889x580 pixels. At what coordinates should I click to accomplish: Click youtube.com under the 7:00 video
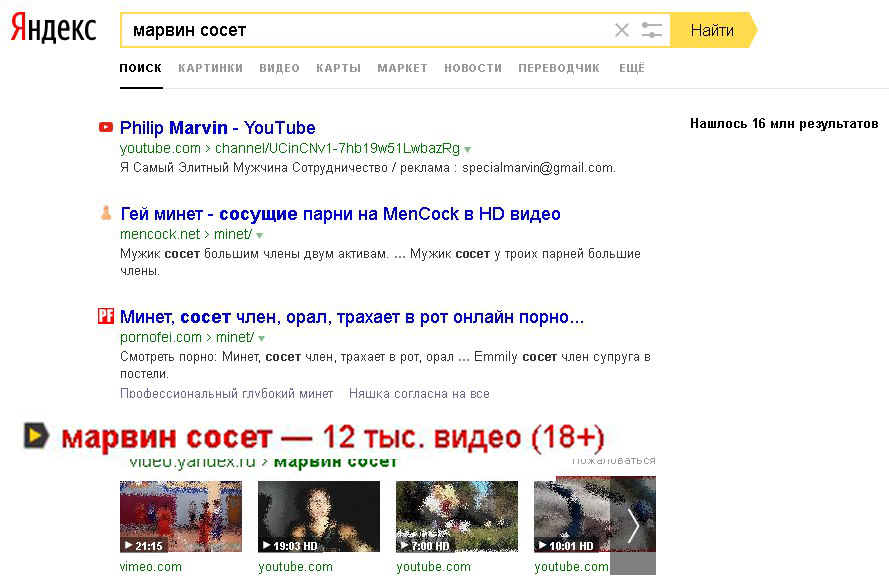pyautogui.click(x=434, y=566)
